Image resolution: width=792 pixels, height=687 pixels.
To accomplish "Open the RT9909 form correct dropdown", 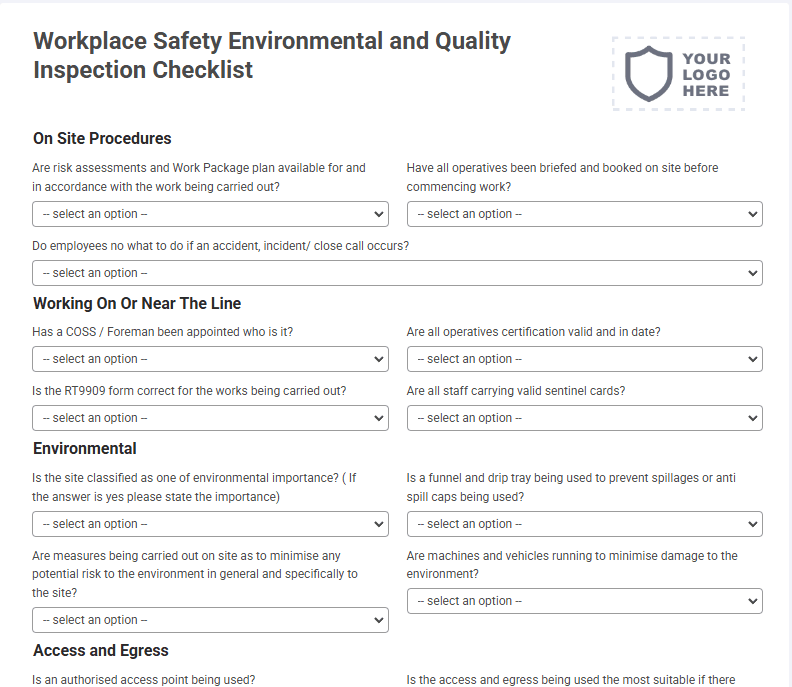I will (x=210, y=418).
